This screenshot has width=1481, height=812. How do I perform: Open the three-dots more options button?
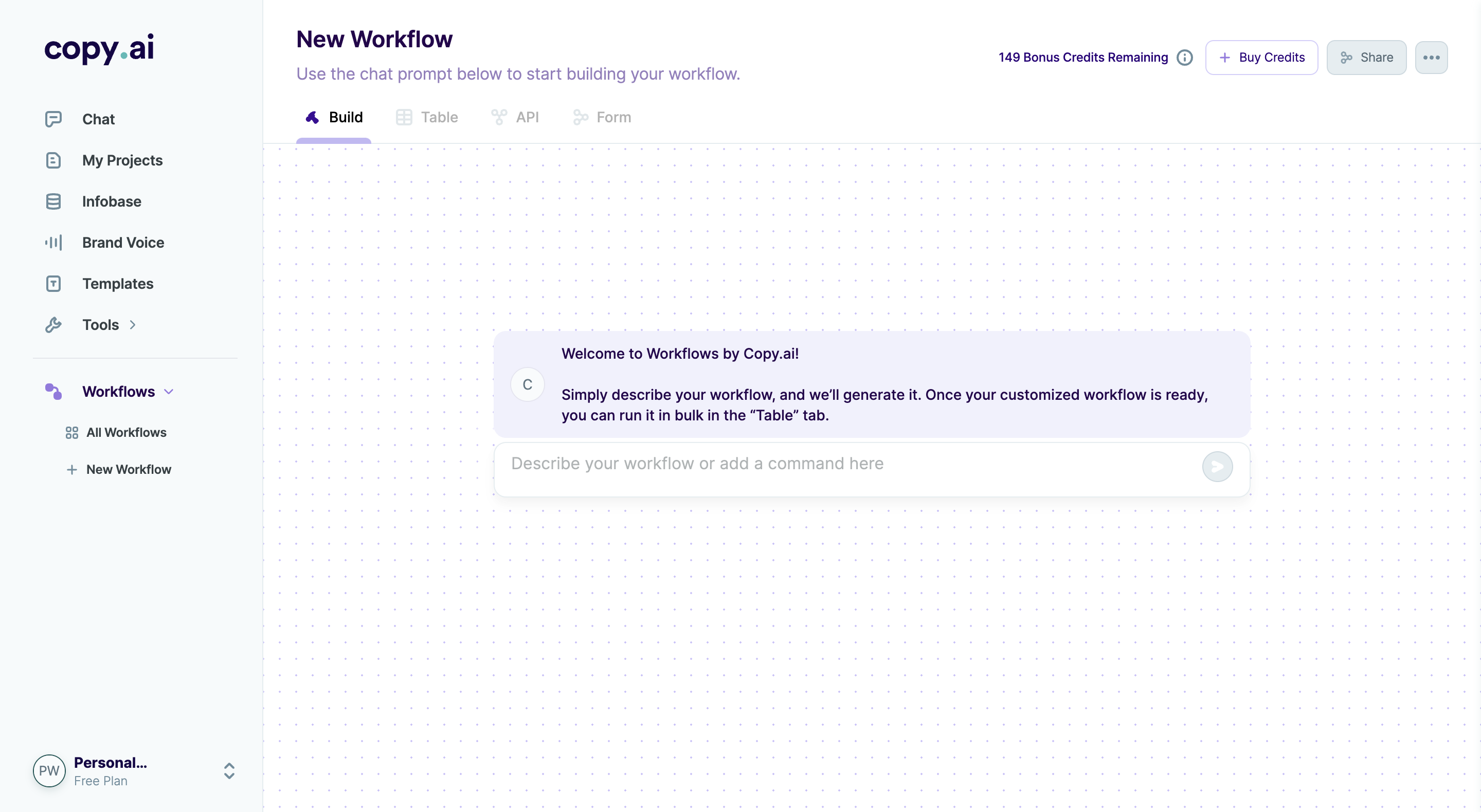1431,58
